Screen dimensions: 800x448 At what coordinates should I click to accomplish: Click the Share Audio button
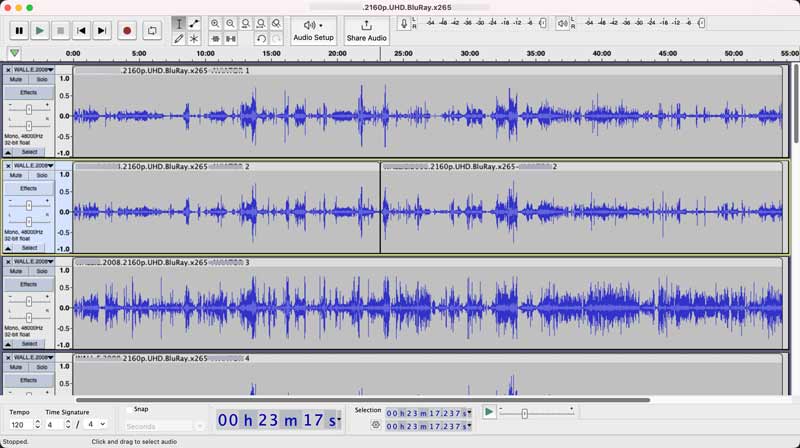pyautogui.click(x=366, y=31)
